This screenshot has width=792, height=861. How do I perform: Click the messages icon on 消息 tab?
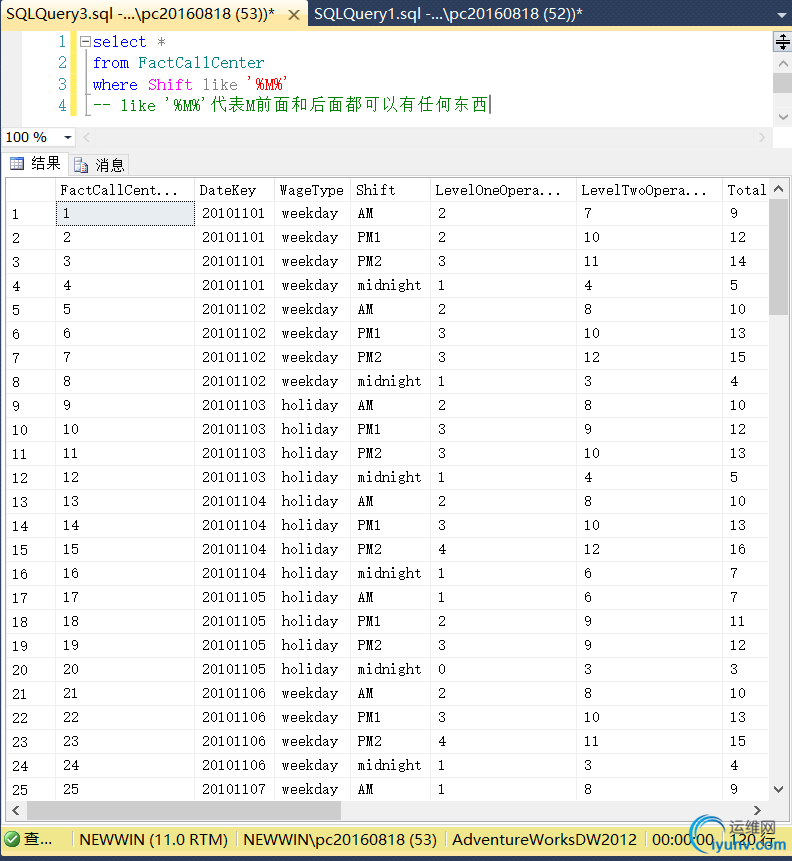coord(81,165)
